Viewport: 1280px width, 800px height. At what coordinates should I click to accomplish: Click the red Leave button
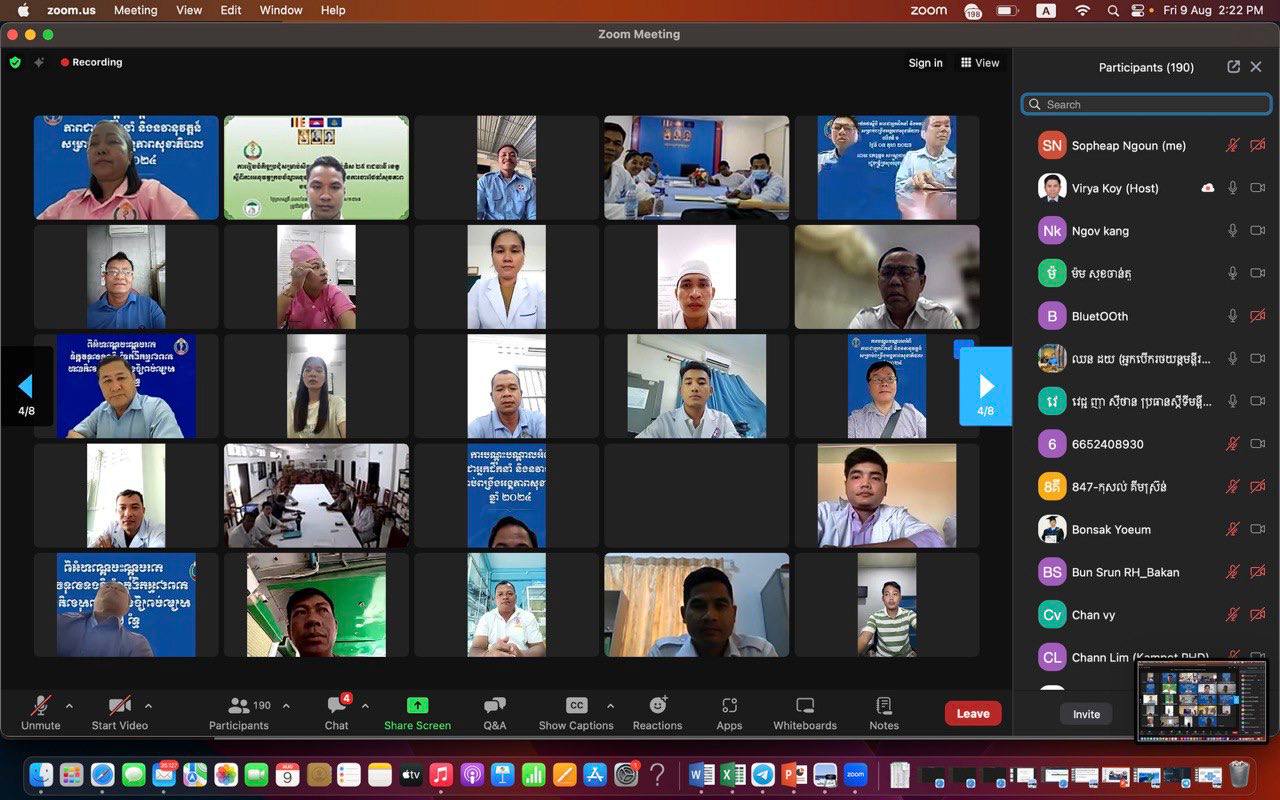coord(973,713)
